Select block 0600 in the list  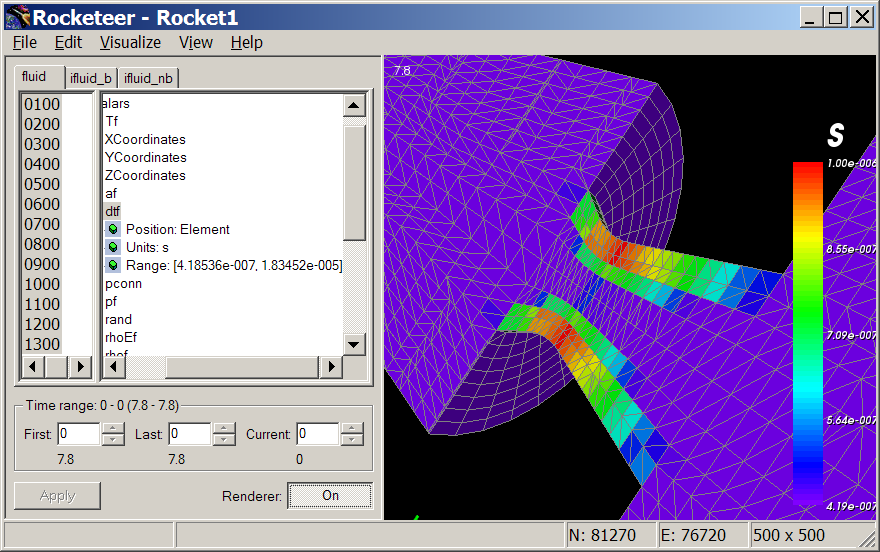click(x=42, y=204)
